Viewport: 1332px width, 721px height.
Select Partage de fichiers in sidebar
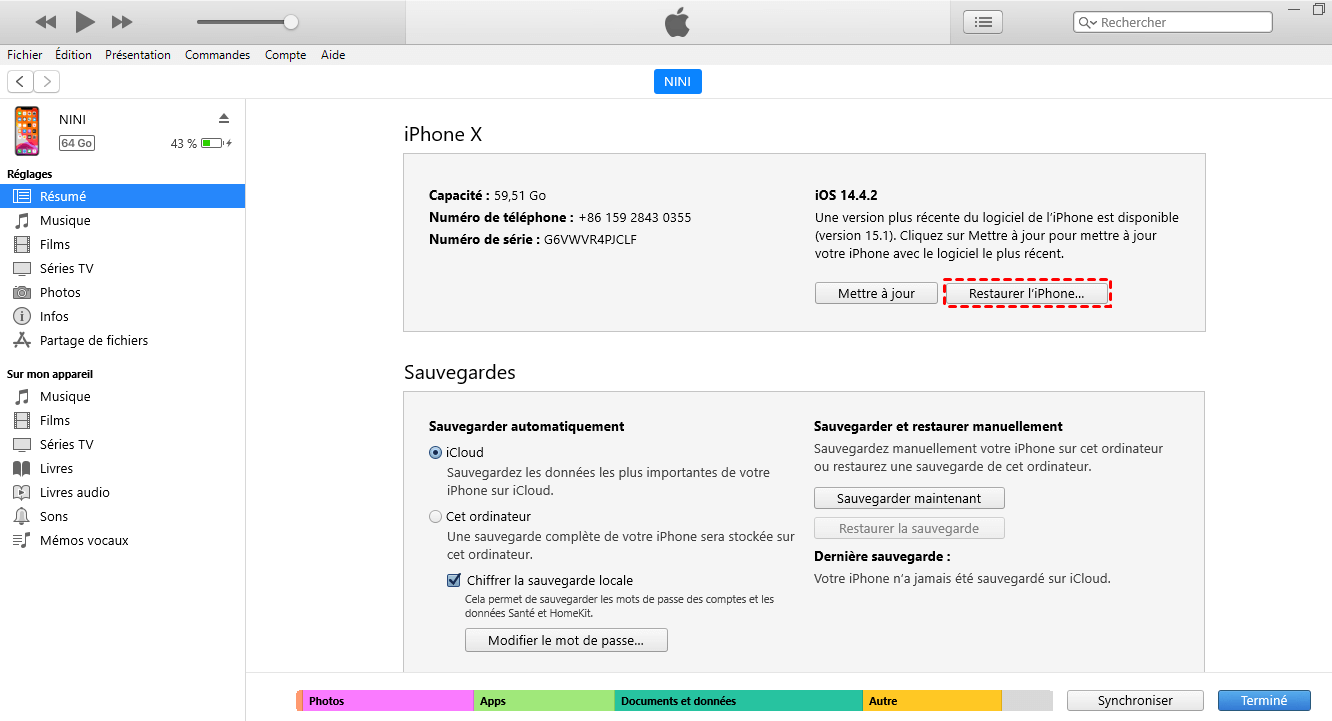[x=93, y=340]
